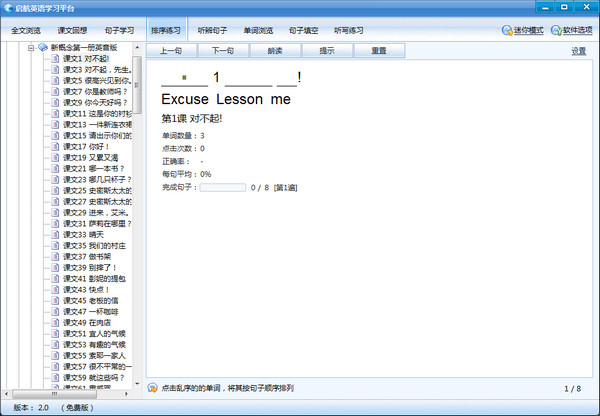
Task: Select lesson 课文59 就这些吗?
Action: tap(93, 378)
